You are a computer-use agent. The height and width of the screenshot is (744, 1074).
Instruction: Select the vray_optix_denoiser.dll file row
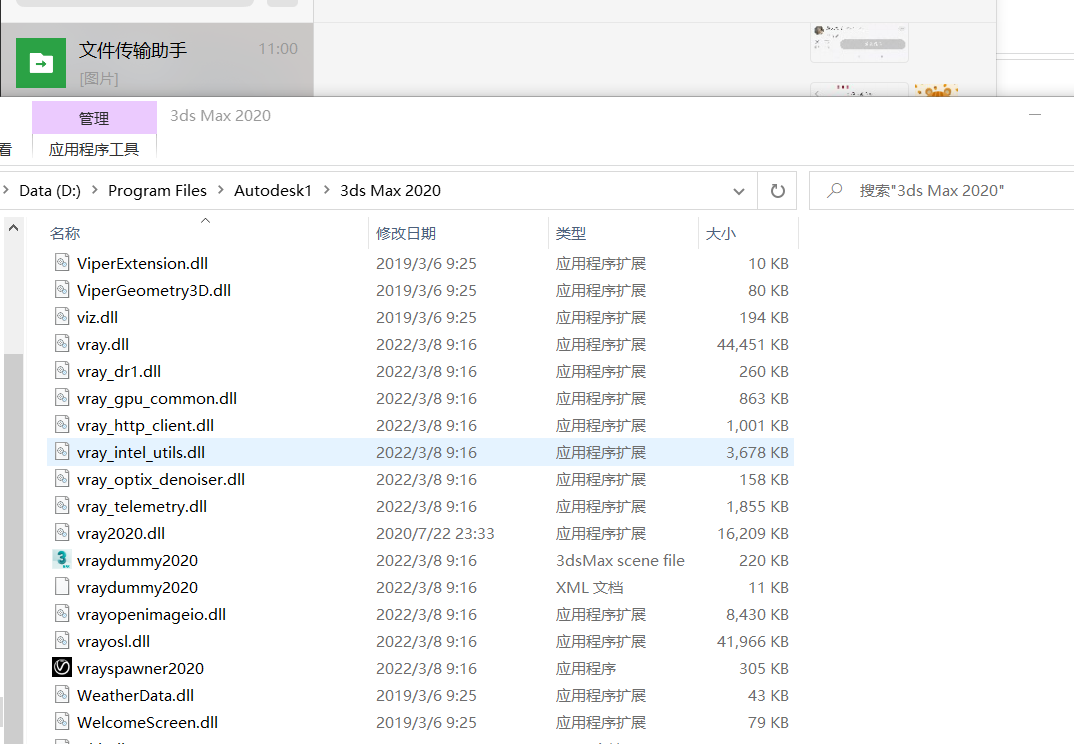point(421,480)
